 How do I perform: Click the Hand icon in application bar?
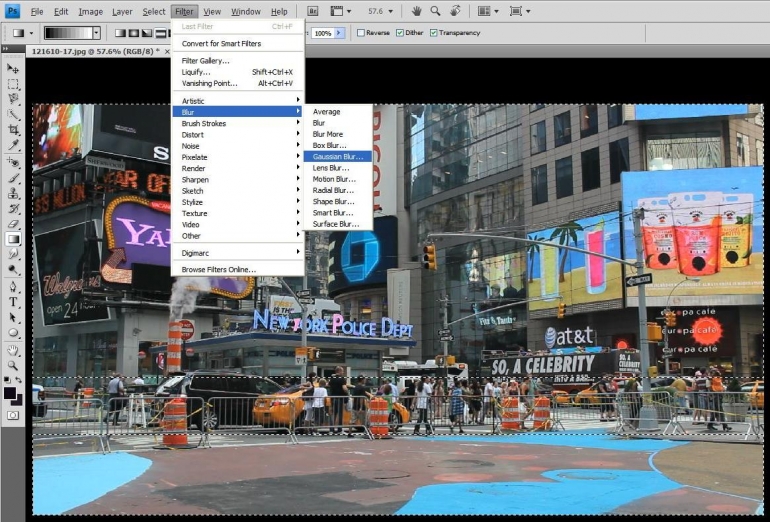coord(416,11)
